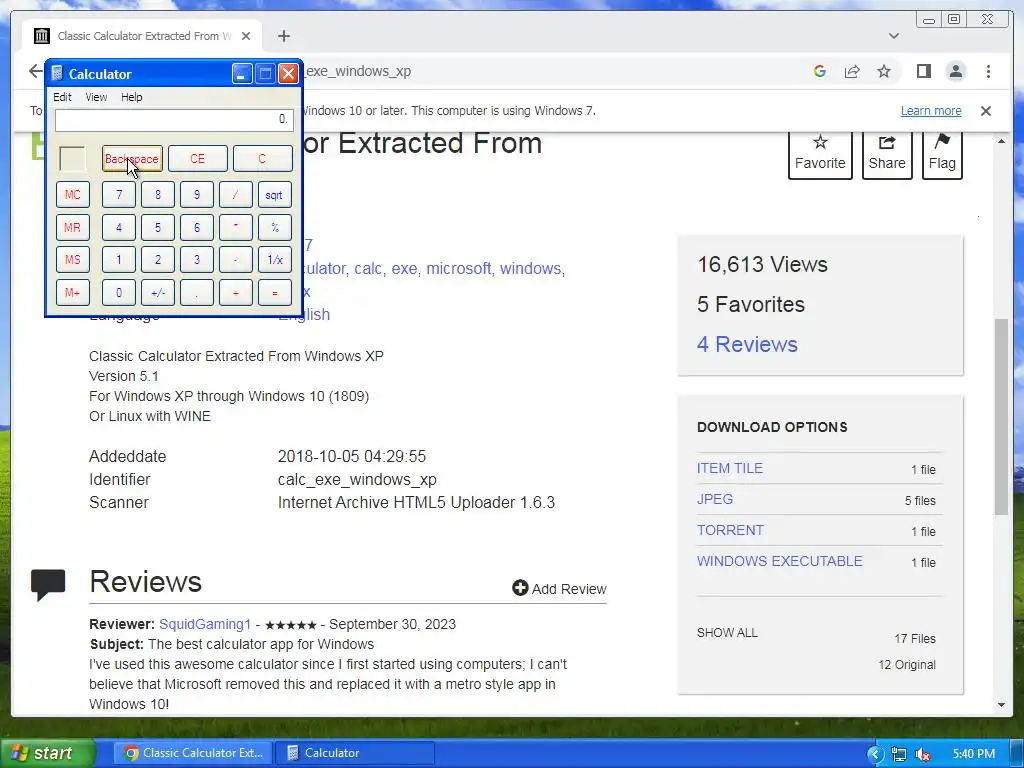Viewport: 1024px width, 768px height.
Task: Switch to Calculator taskbar button
Action: click(355, 753)
